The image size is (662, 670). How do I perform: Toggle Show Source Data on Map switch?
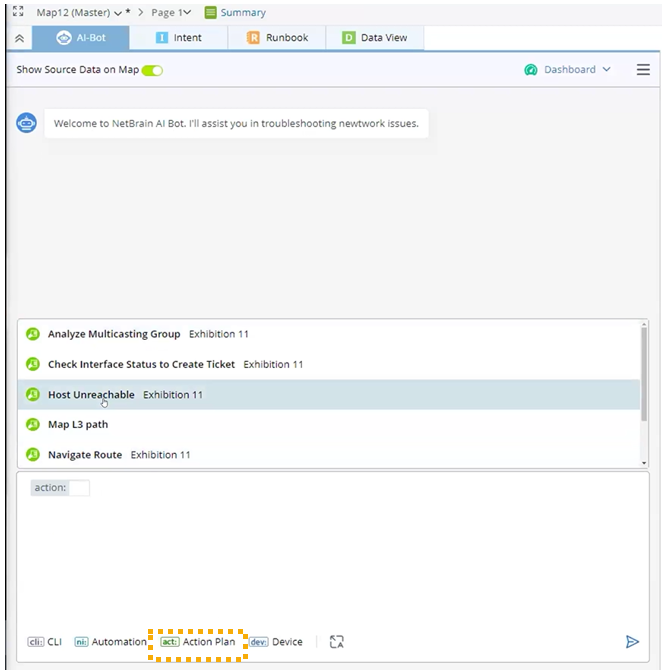pyautogui.click(x=152, y=70)
